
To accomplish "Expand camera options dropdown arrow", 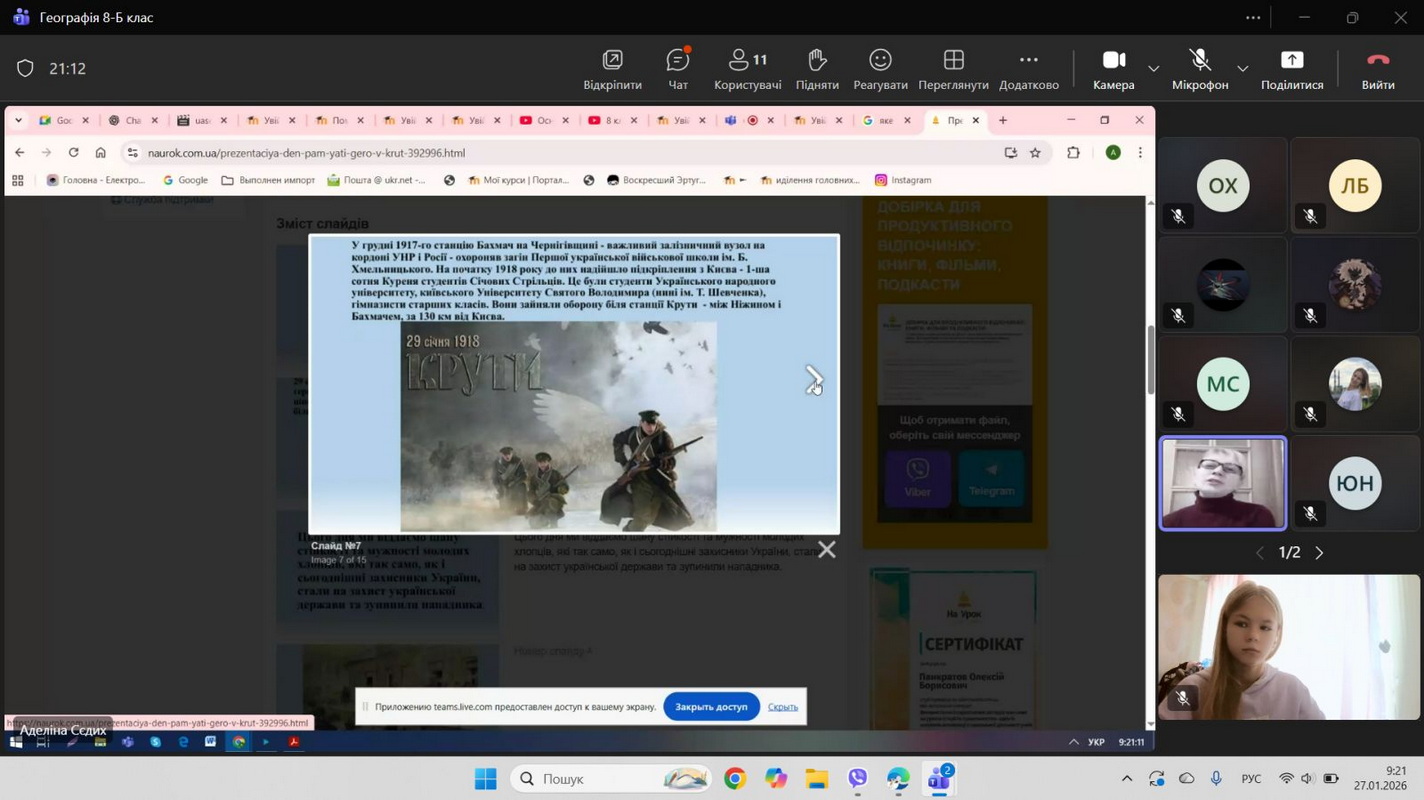I will (x=1154, y=69).
